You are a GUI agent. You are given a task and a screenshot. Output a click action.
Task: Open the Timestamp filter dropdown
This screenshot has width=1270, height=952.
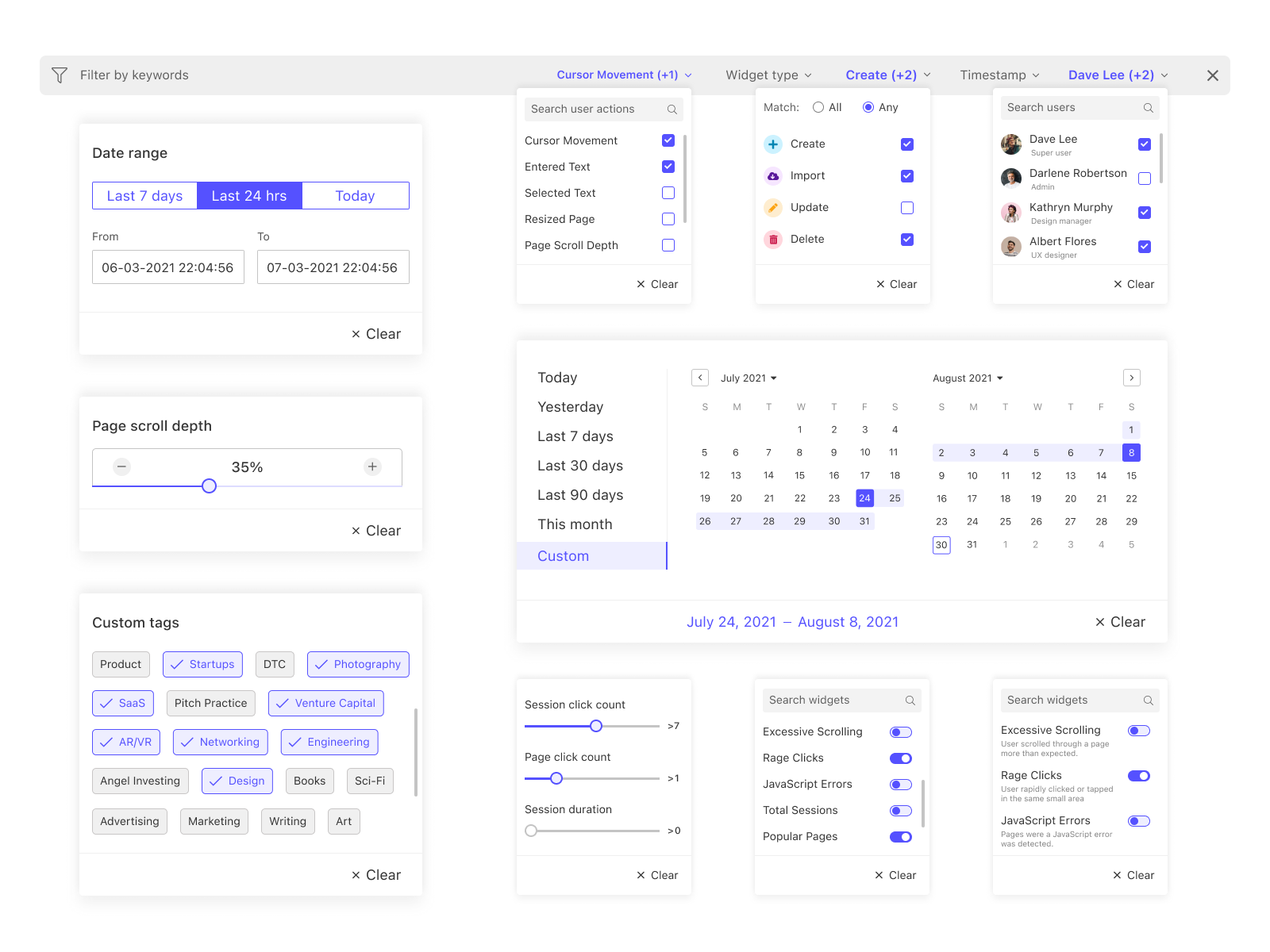tap(999, 75)
